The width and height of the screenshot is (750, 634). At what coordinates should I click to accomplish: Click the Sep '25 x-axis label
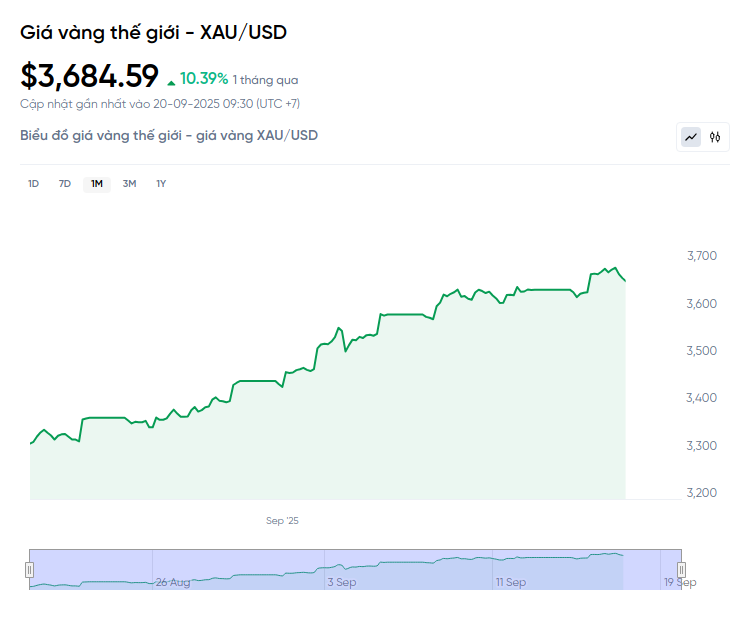[x=282, y=521]
